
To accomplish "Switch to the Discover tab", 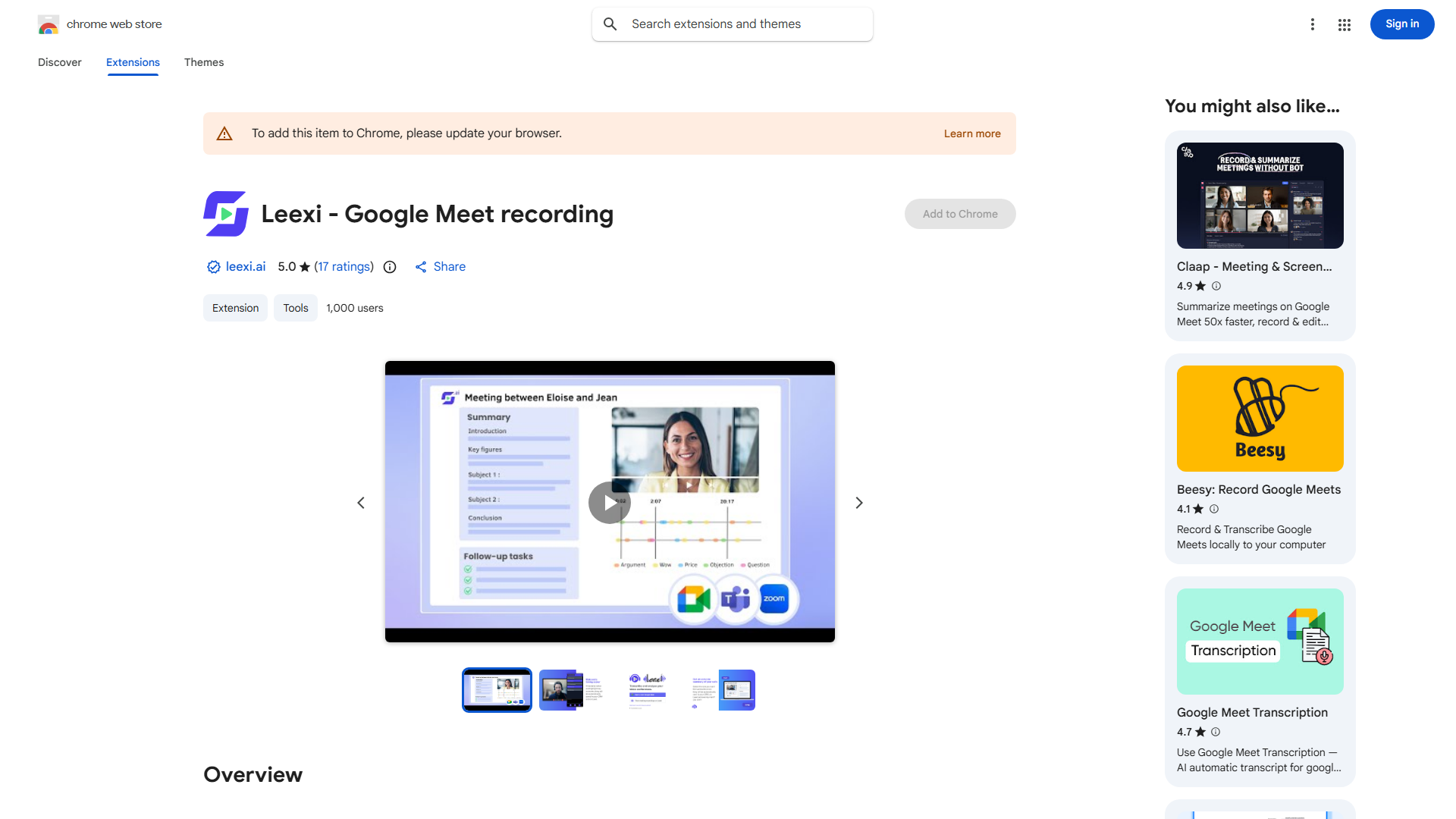I will [60, 62].
